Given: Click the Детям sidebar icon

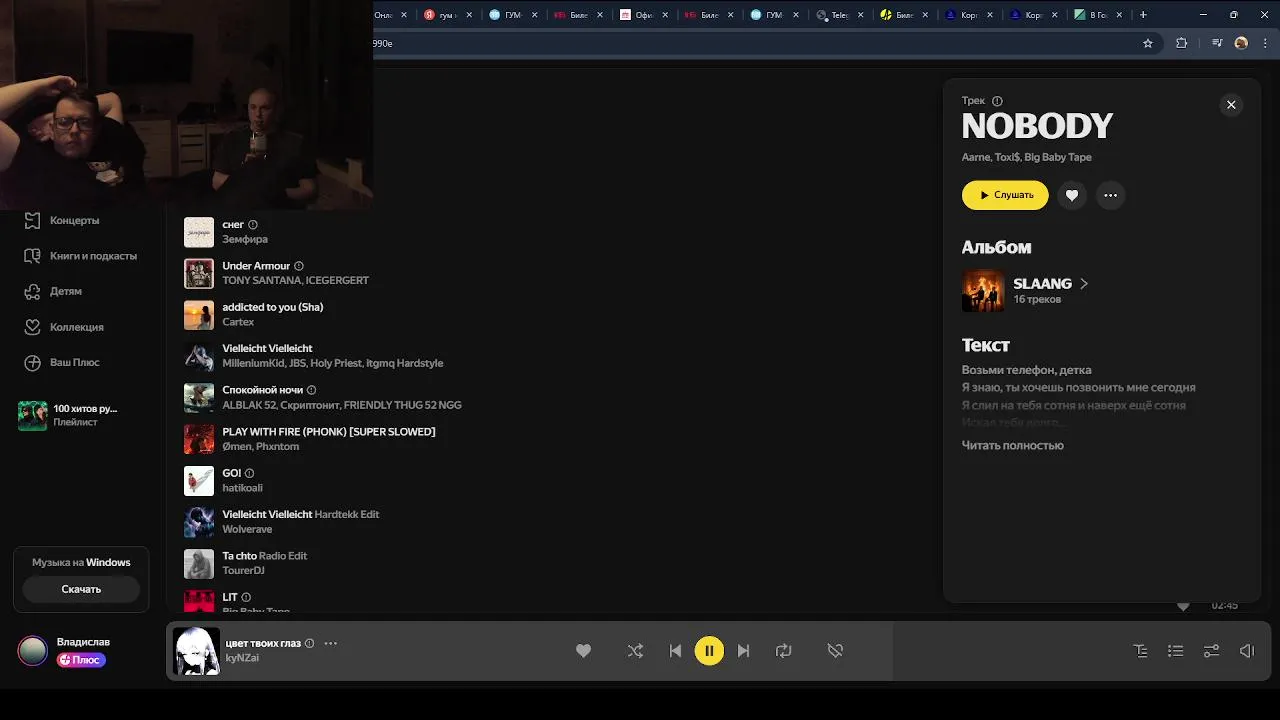Looking at the screenshot, I should (x=32, y=291).
